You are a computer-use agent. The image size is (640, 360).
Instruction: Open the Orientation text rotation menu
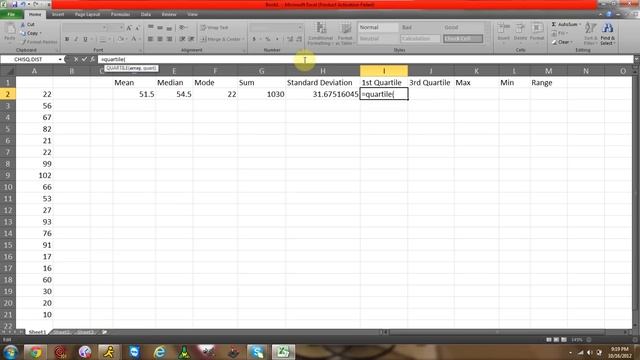[183, 28]
